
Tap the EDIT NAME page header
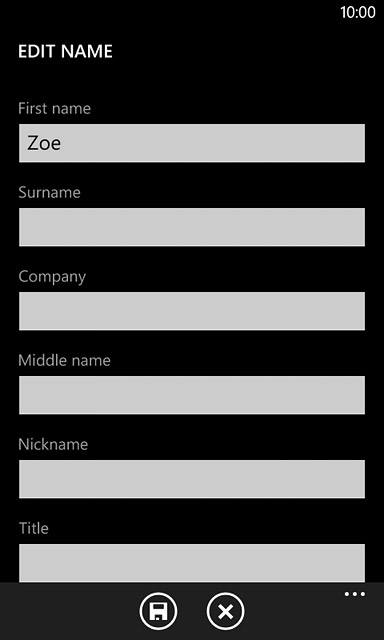click(x=65, y=52)
